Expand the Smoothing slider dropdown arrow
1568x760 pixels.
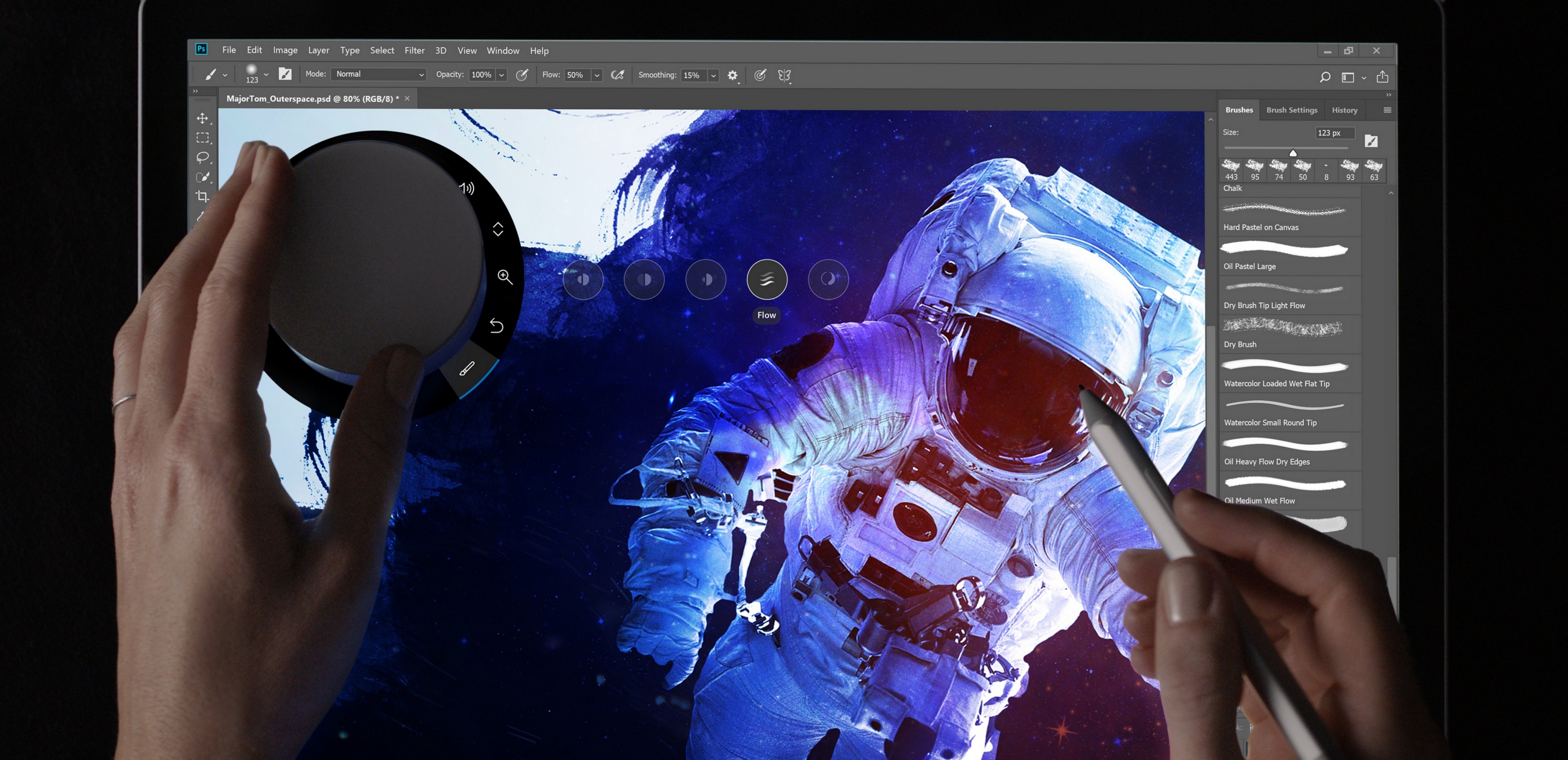[713, 75]
